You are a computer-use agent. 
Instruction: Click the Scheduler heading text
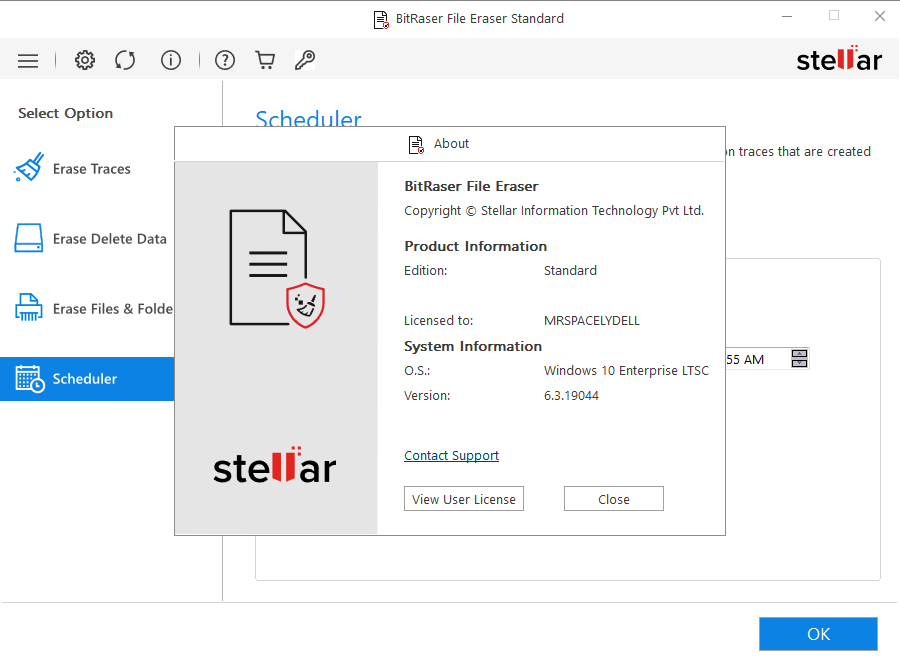[x=308, y=118]
